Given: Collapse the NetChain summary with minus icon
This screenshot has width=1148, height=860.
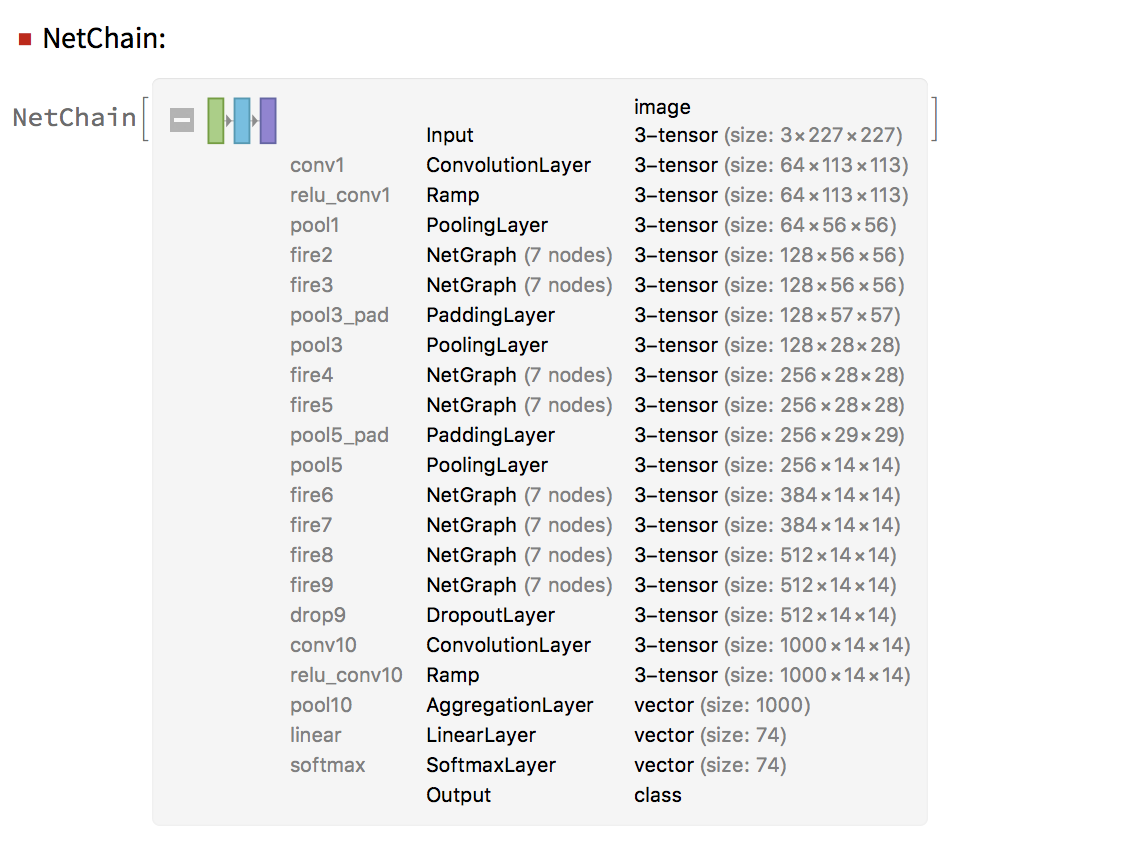Looking at the screenshot, I should (x=182, y=120).
